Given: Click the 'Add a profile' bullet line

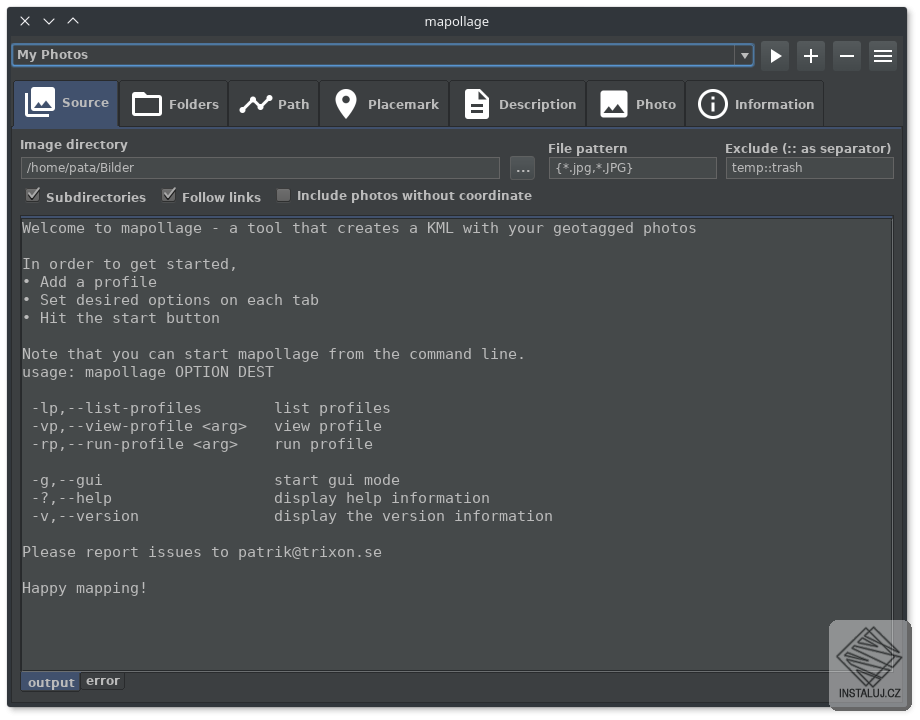Looking at the screenshot, I should [89, 282].
